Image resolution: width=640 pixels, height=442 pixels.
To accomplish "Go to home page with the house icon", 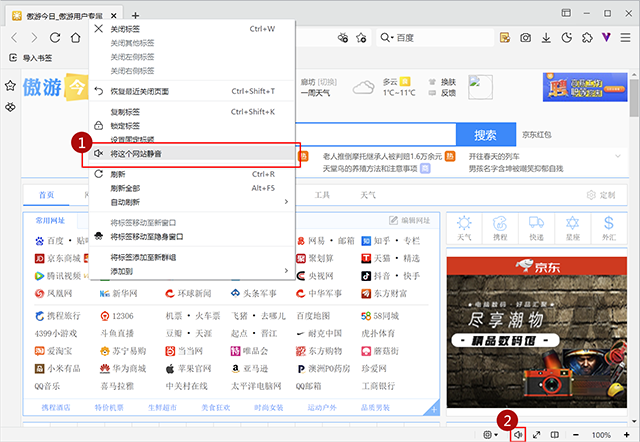I will pyautogui.click(x=76, y=38).
